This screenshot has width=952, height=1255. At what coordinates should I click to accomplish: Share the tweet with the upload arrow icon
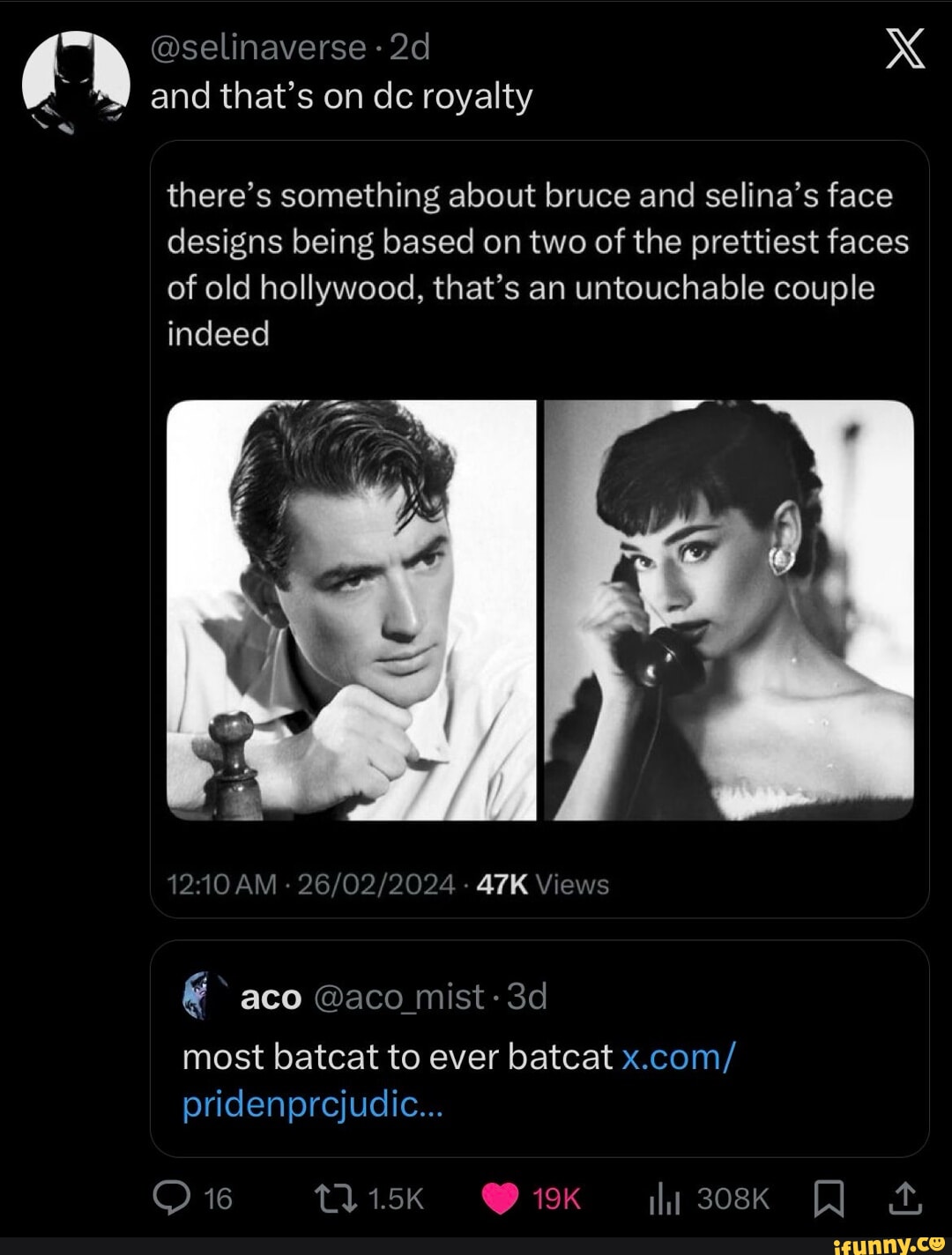click(904, 1198)
